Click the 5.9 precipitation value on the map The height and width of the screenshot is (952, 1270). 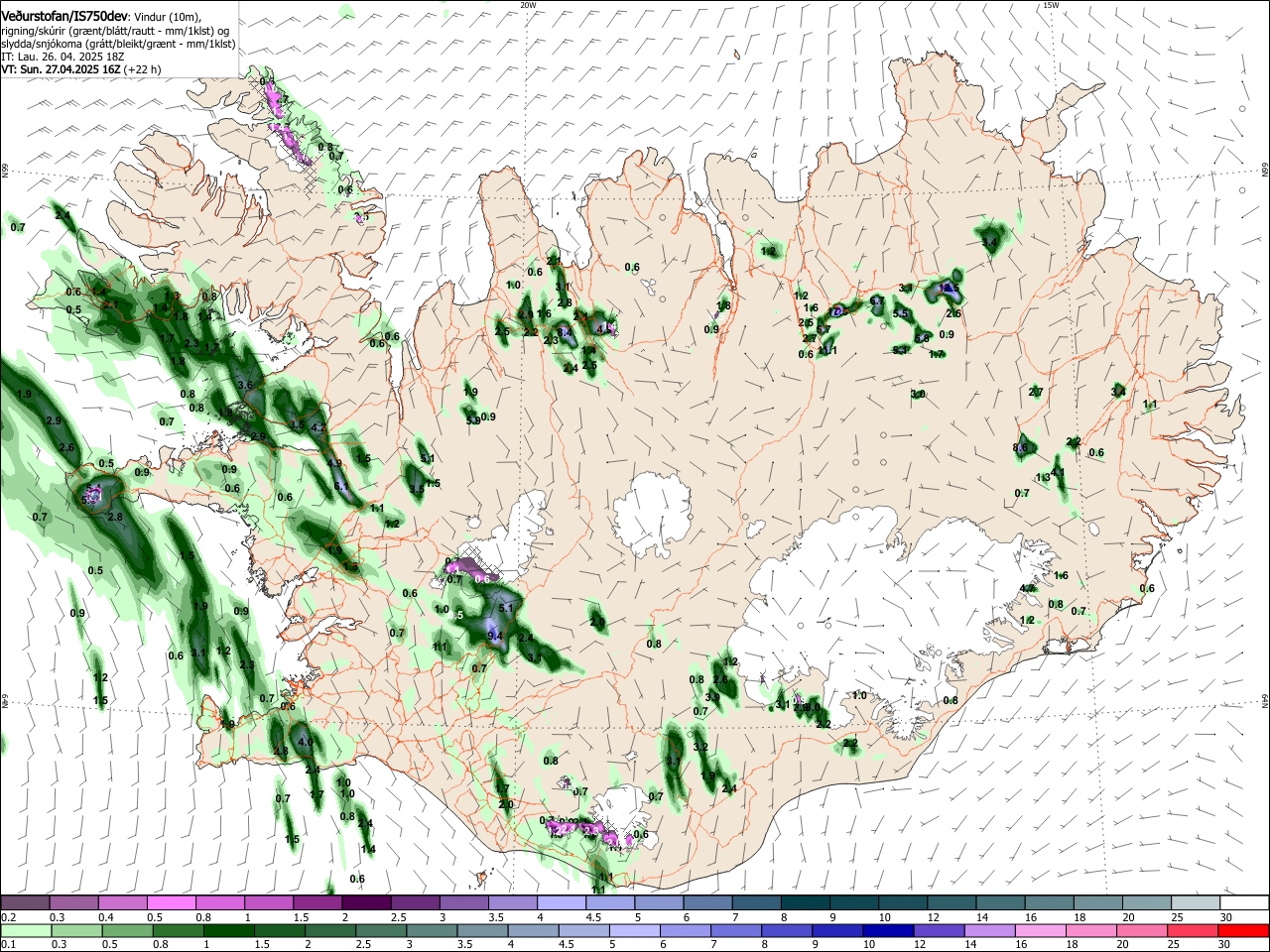click(x=473, y=420)
